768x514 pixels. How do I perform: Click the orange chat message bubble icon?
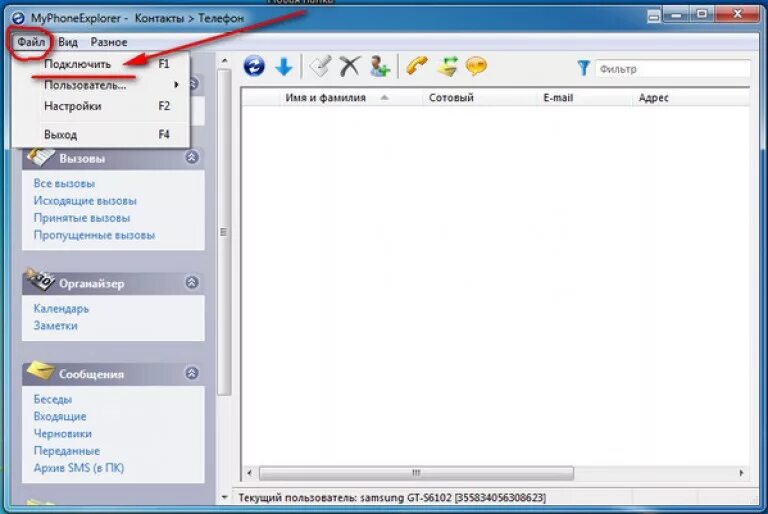tap(476, 66)
